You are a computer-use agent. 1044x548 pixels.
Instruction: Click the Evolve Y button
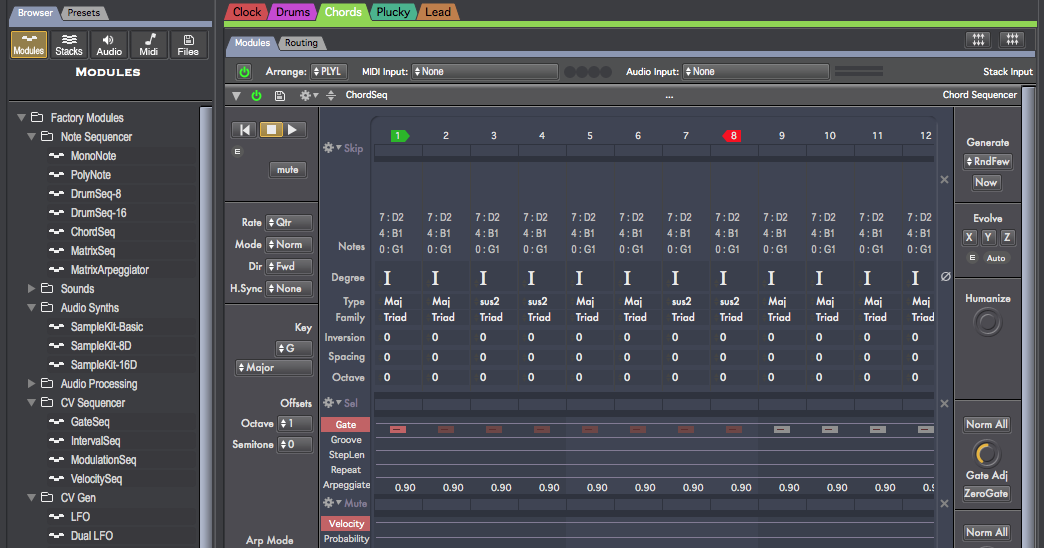tap(988, 237)
